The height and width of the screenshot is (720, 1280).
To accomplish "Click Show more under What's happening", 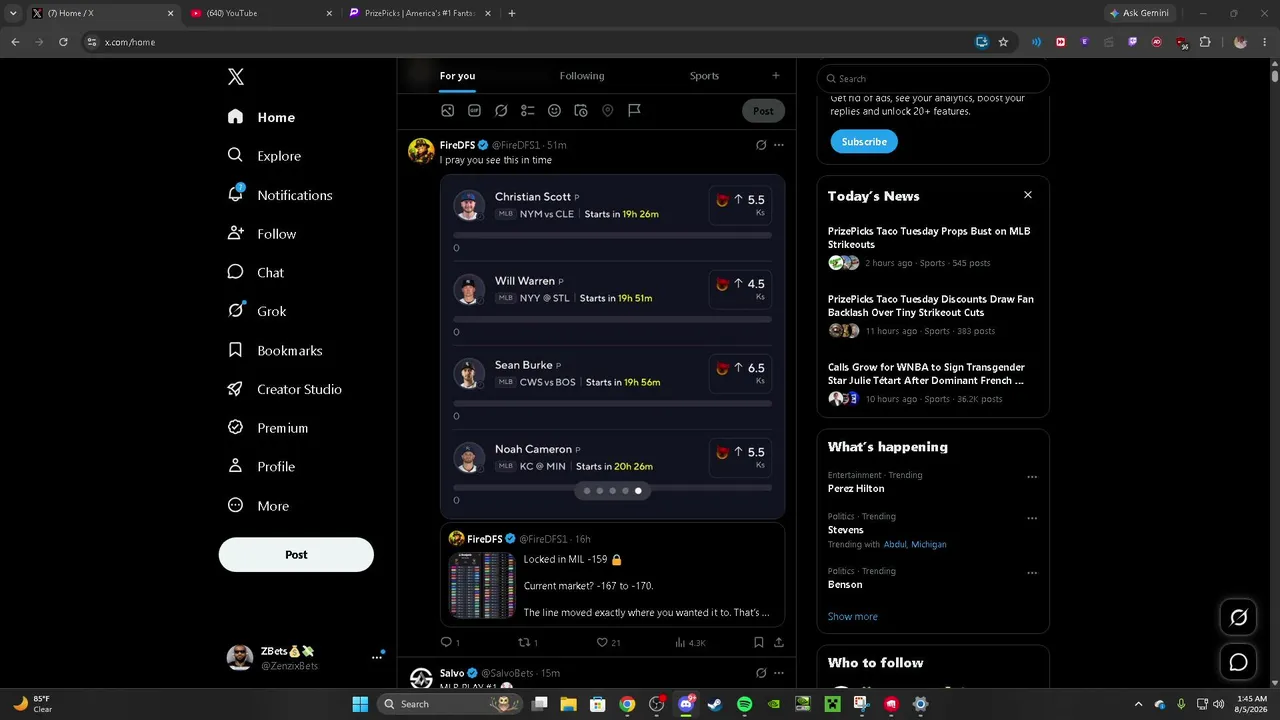I will (x=852, y=617).
